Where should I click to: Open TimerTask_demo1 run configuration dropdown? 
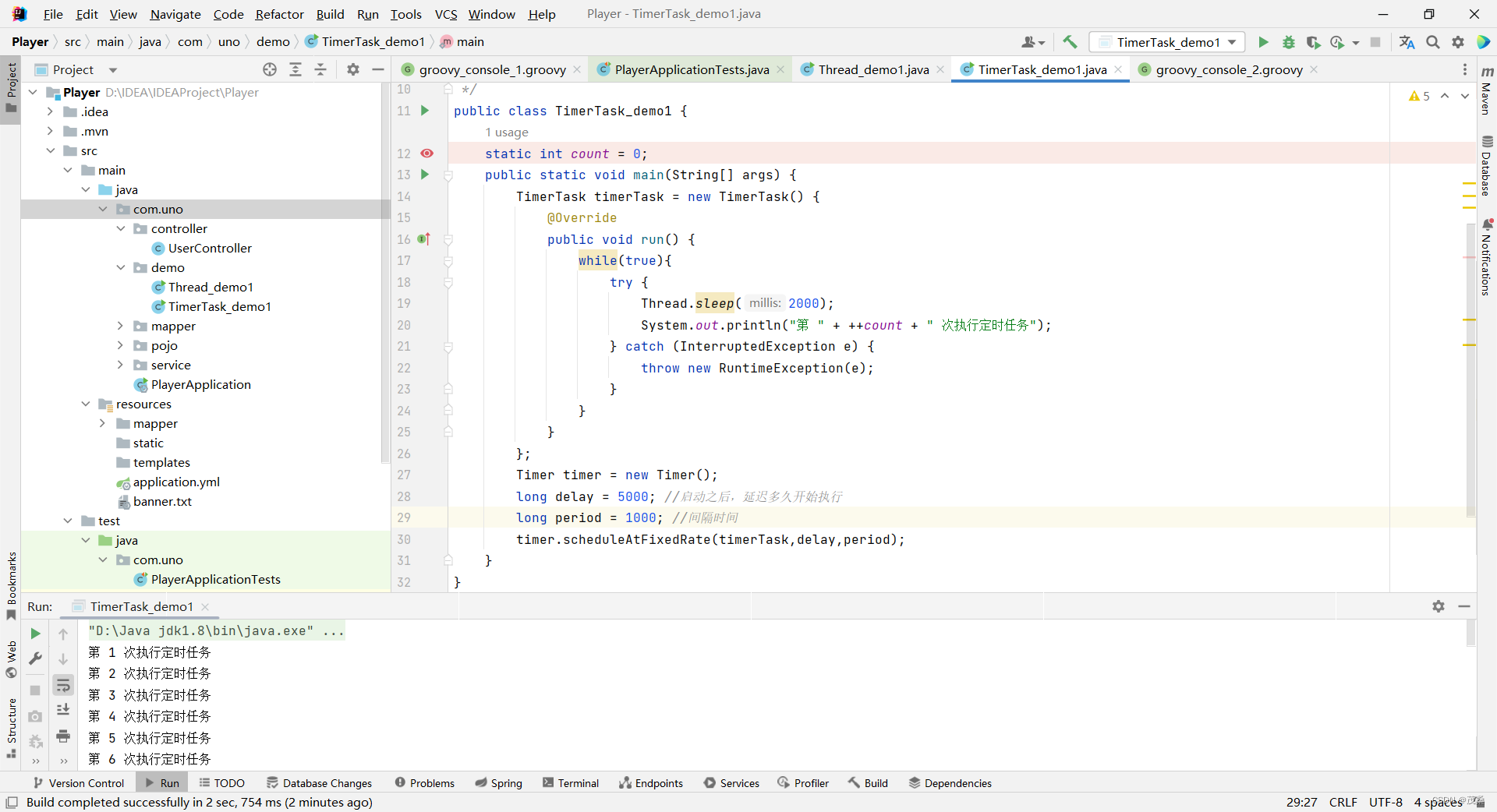[x=1167, y=42]
